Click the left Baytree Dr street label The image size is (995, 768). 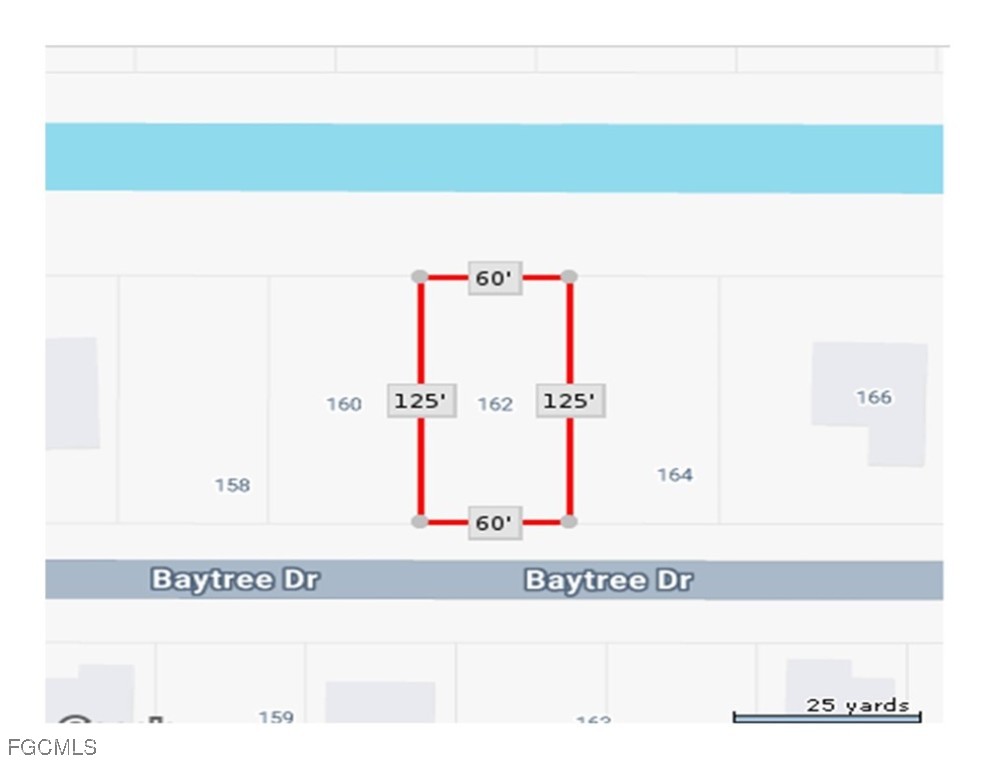(x=235, y=579)
